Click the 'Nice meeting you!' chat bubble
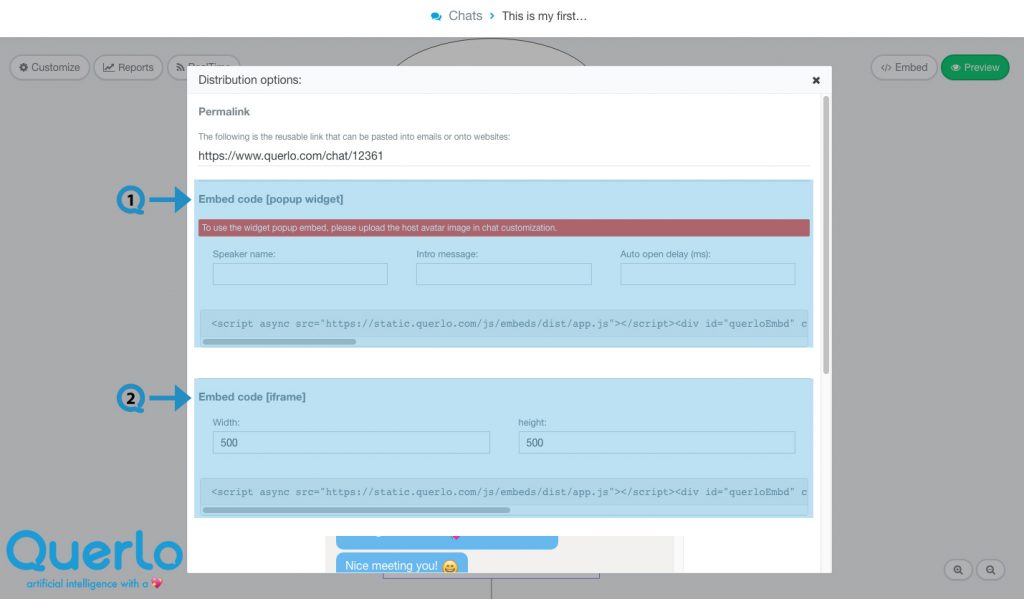1024x599 pixels. (402, 564)
